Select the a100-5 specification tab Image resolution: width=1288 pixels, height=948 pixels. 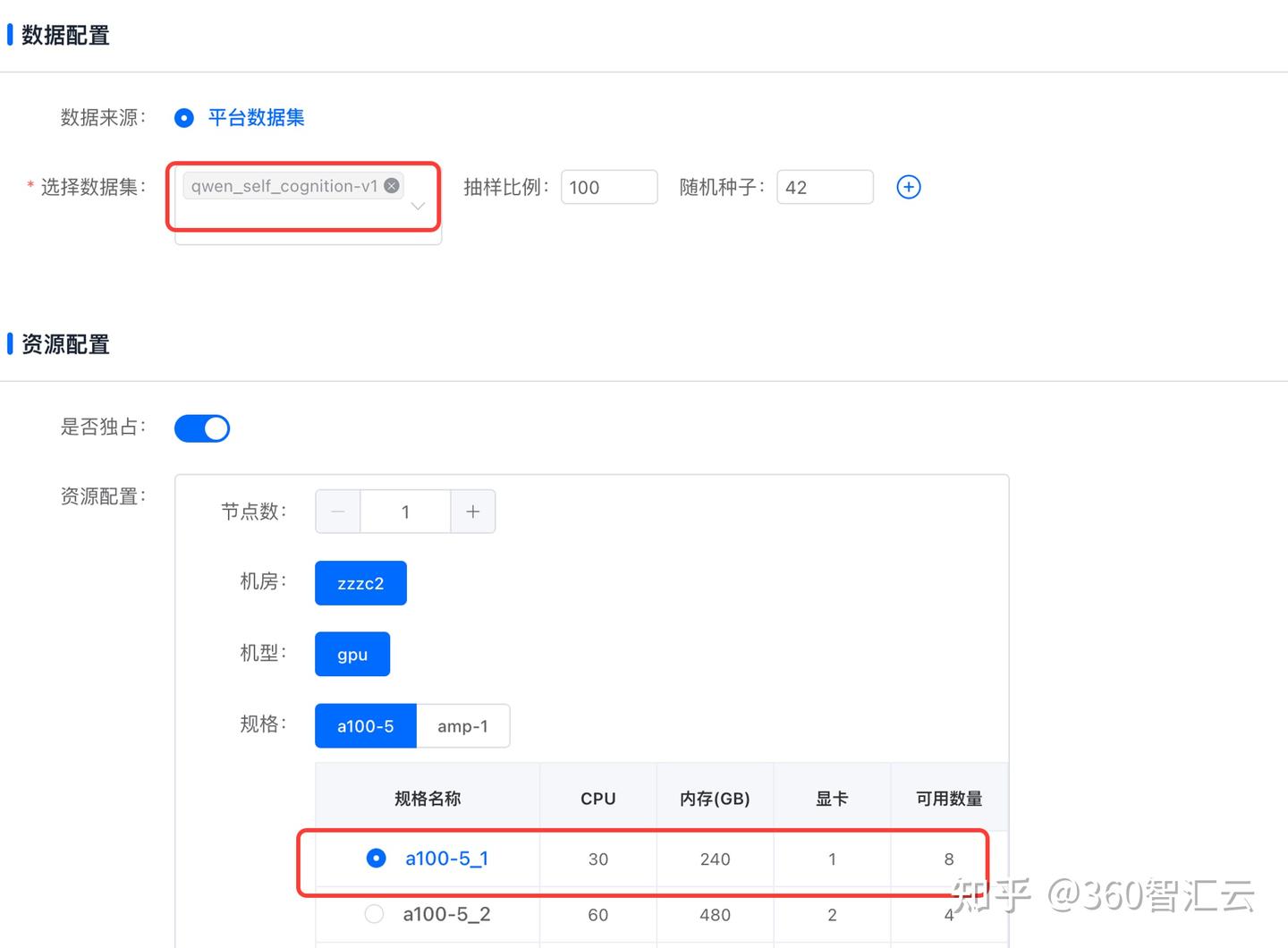tap(365, 725)
